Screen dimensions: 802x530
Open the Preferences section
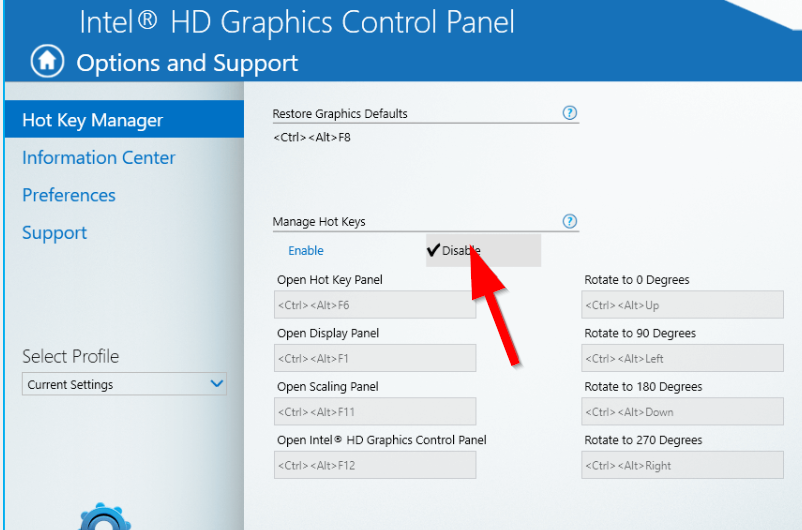coord(69,195)
